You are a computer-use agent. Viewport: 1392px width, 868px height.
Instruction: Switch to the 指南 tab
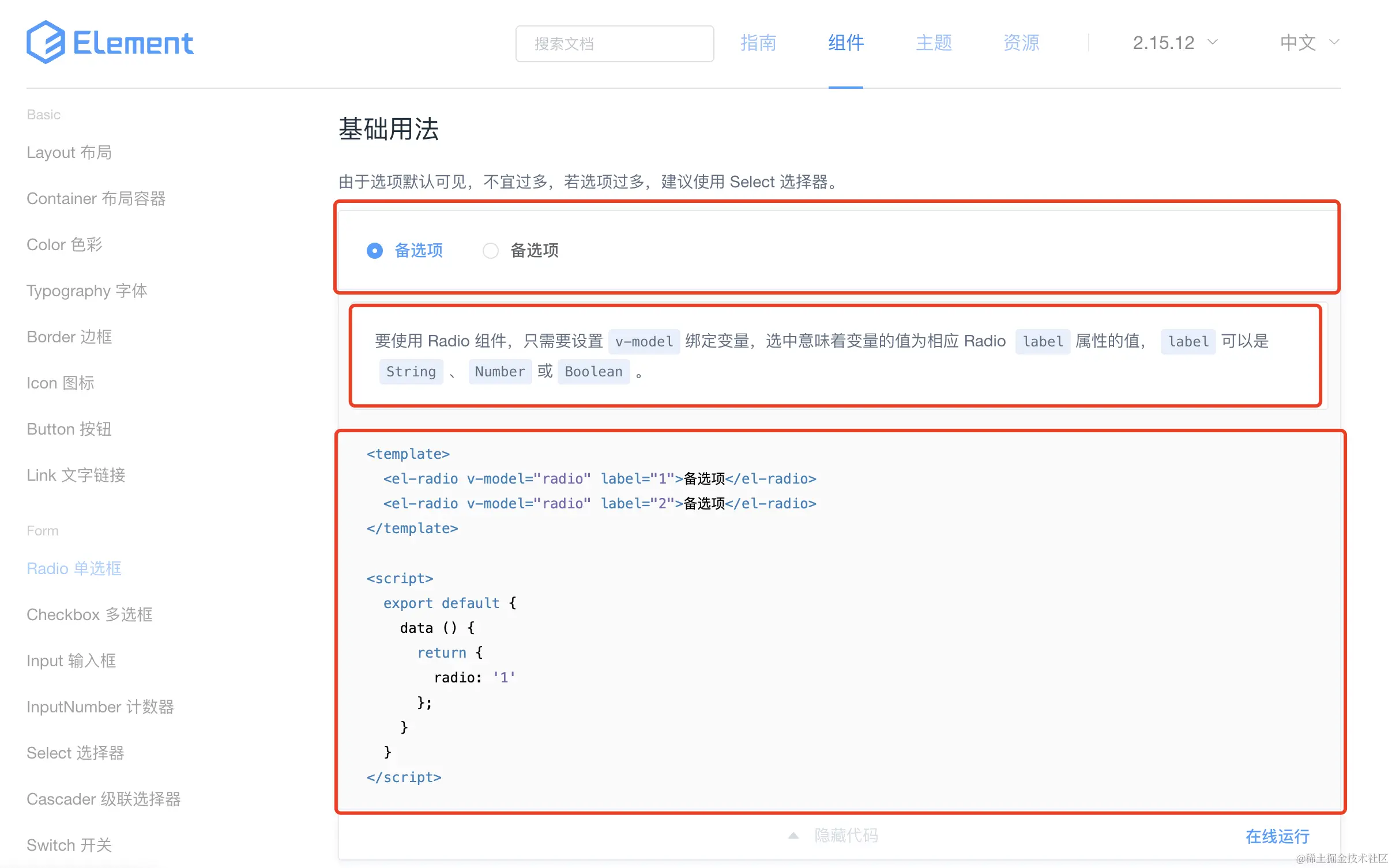(758, 43)
